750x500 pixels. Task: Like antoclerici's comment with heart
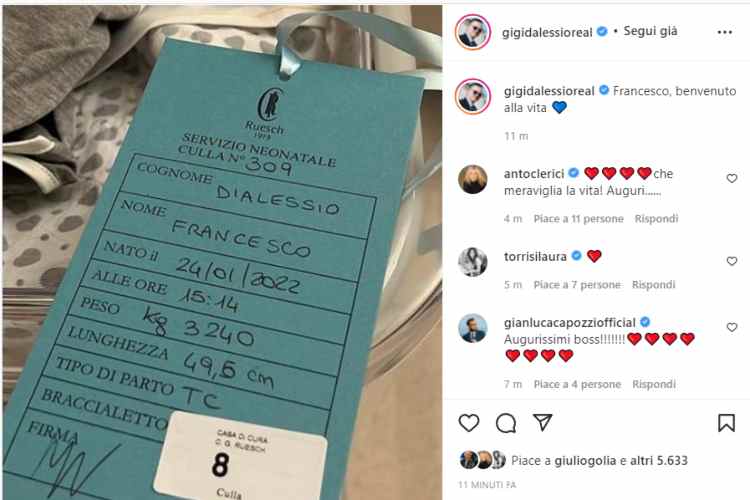coord(732,178)
